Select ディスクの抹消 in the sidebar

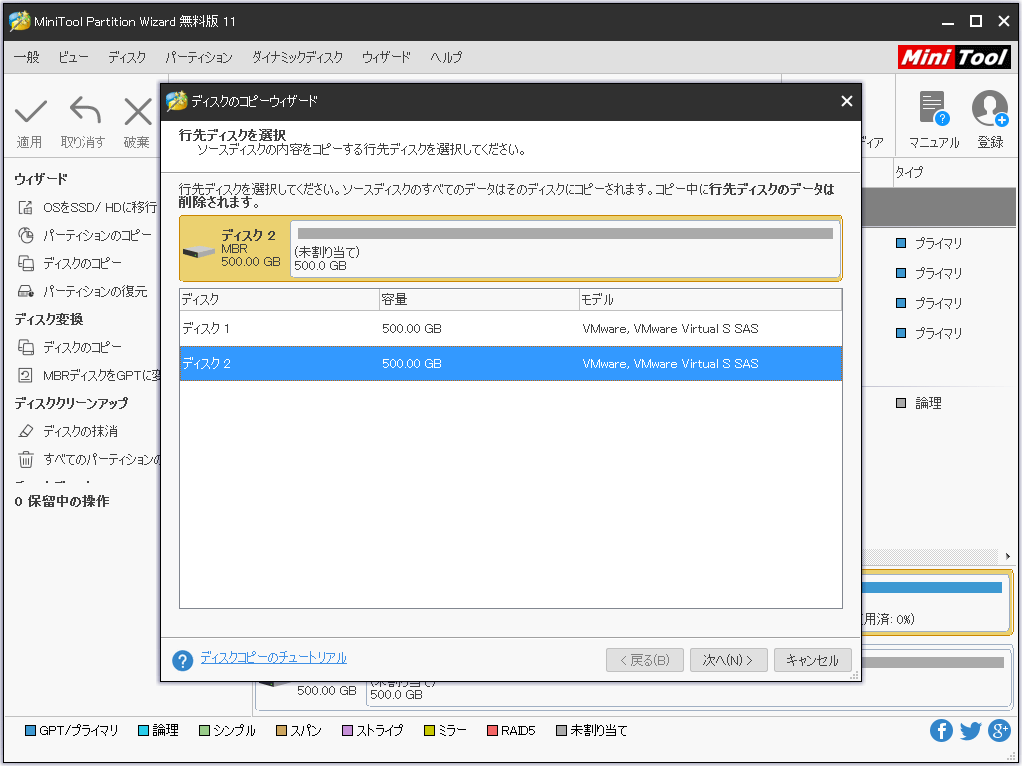click(x=80, y=431)
